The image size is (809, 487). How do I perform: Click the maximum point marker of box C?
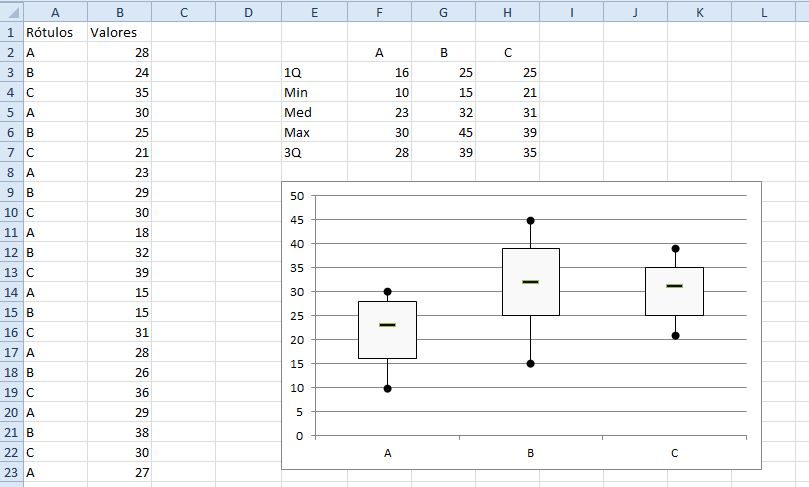[675, 249]
